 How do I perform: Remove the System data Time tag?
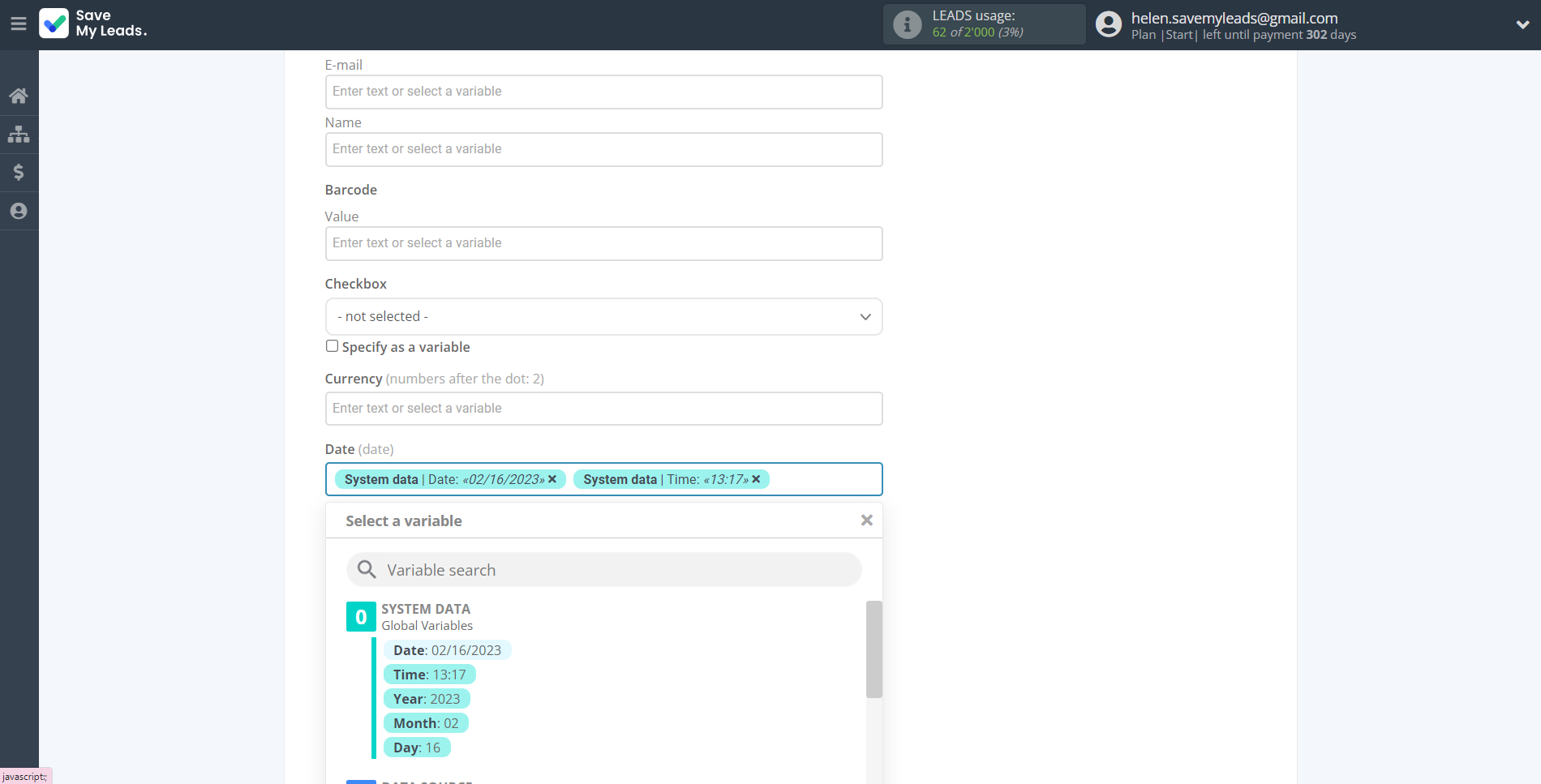pyautogui.click(x=756, y=479)
